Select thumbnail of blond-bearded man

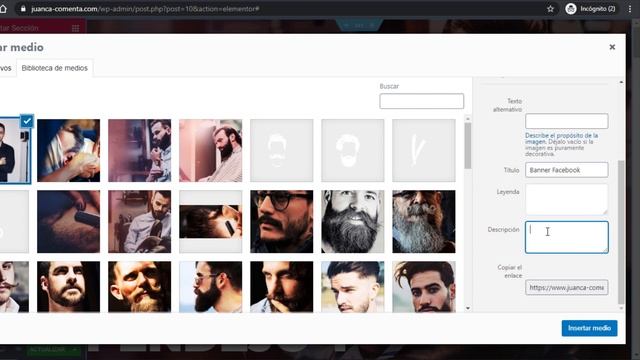coord(140,287)
